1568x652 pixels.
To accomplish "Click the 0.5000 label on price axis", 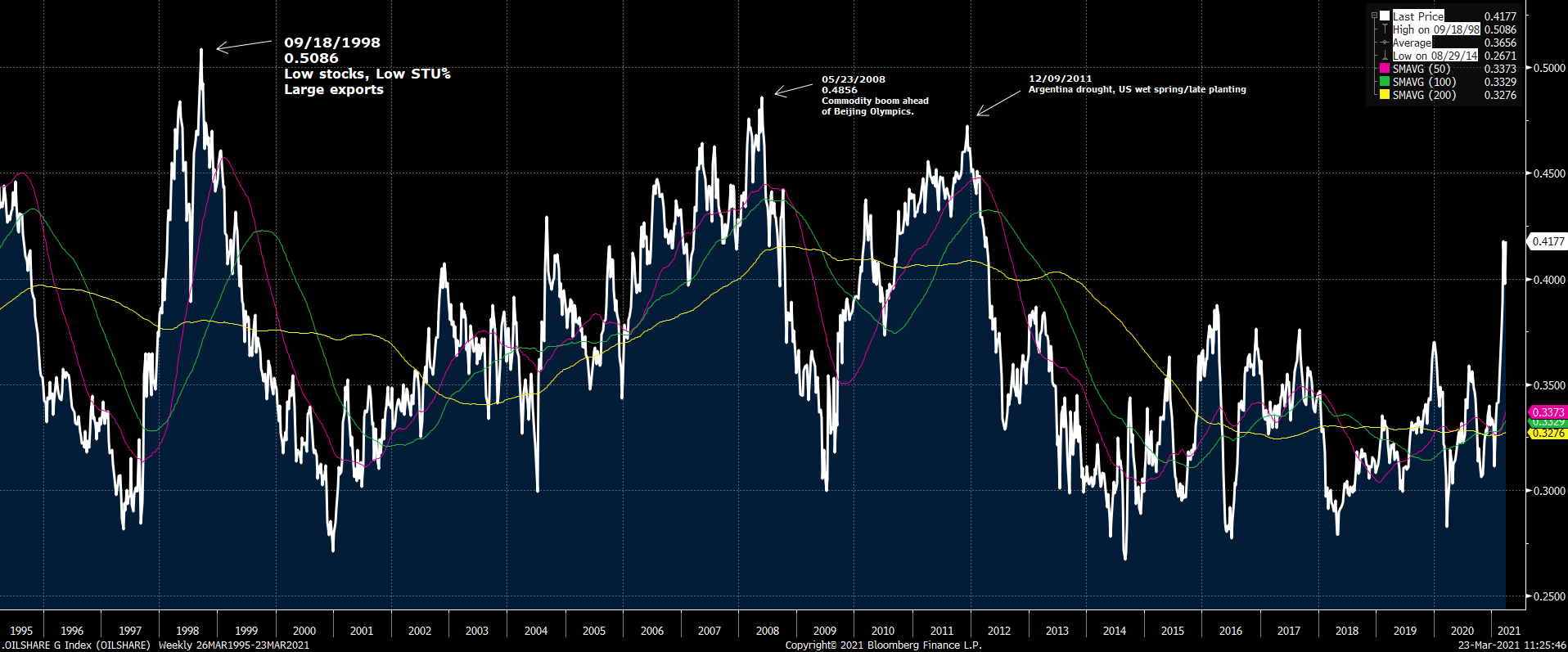I will 1548,68.
